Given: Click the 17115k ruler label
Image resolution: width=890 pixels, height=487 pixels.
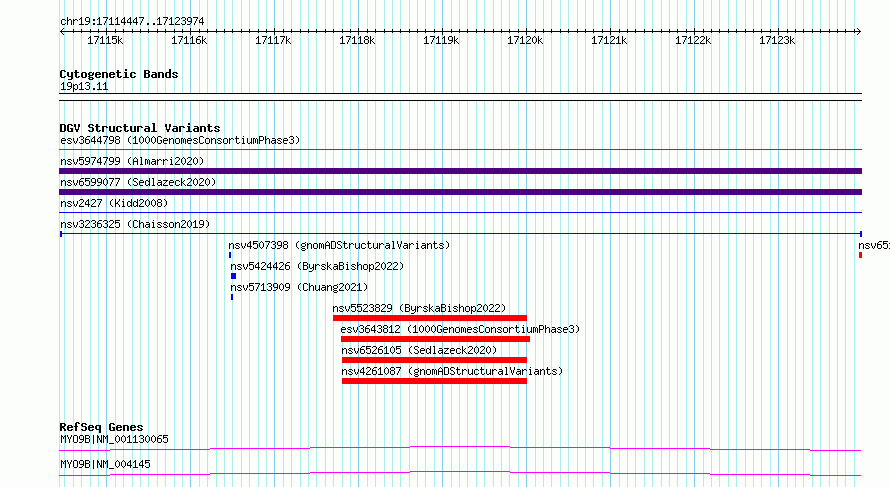Looking at the screenshot, I should [x=105, y=40].
